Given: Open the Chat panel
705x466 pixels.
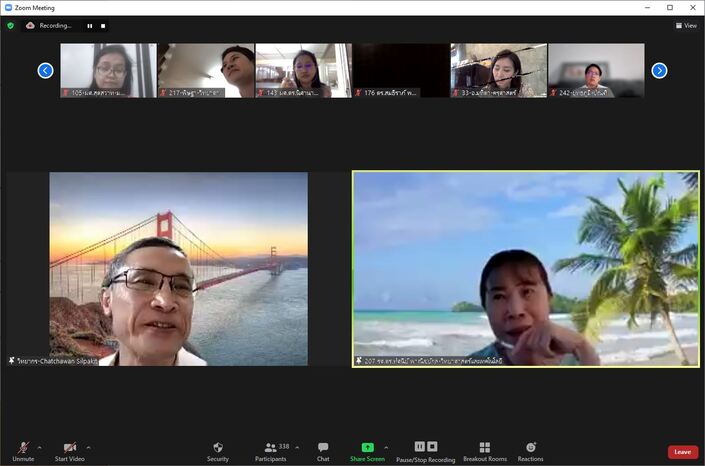Looking at the screenshot, I should 323,449.
